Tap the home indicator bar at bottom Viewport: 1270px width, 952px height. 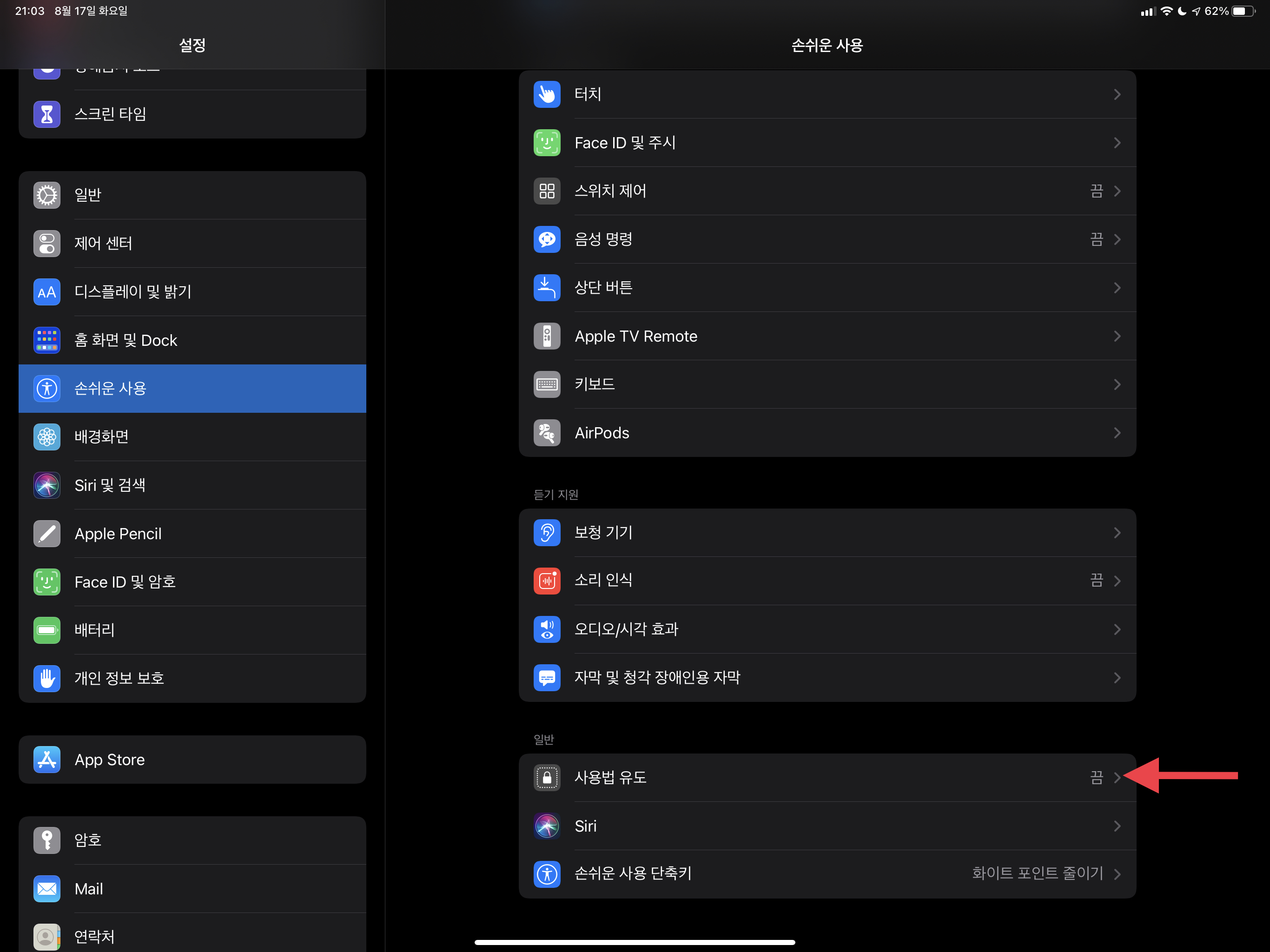click(635, 942)
